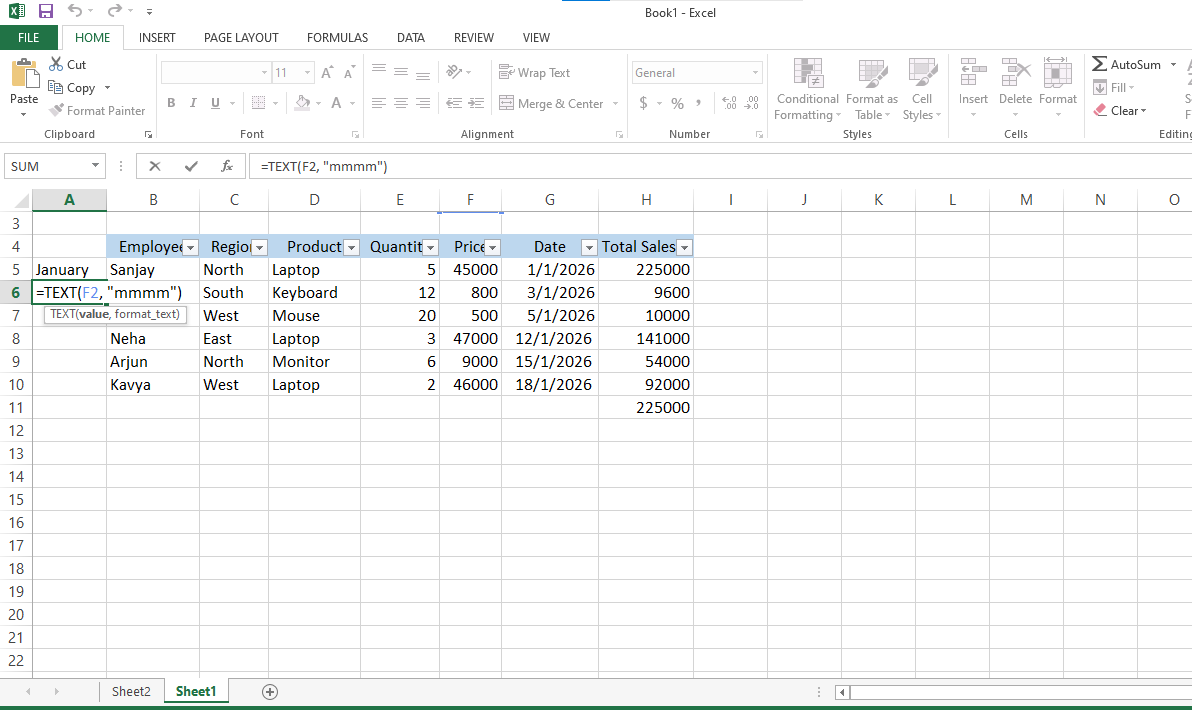Cancel the formula entry with the X icon
Screen dimensions: 1192x710
(155, 167)
